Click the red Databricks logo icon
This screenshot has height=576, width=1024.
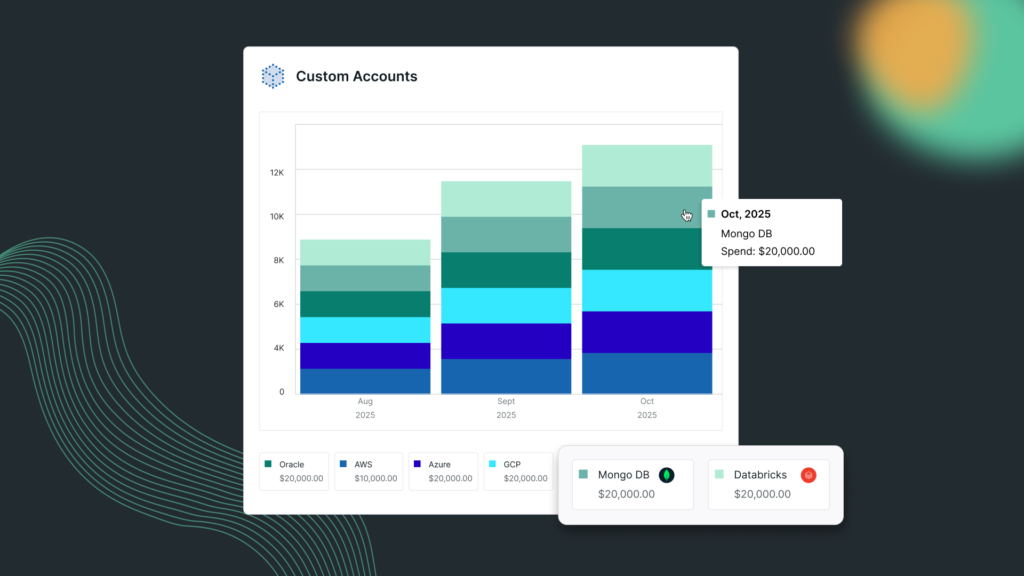click(808, 475)
